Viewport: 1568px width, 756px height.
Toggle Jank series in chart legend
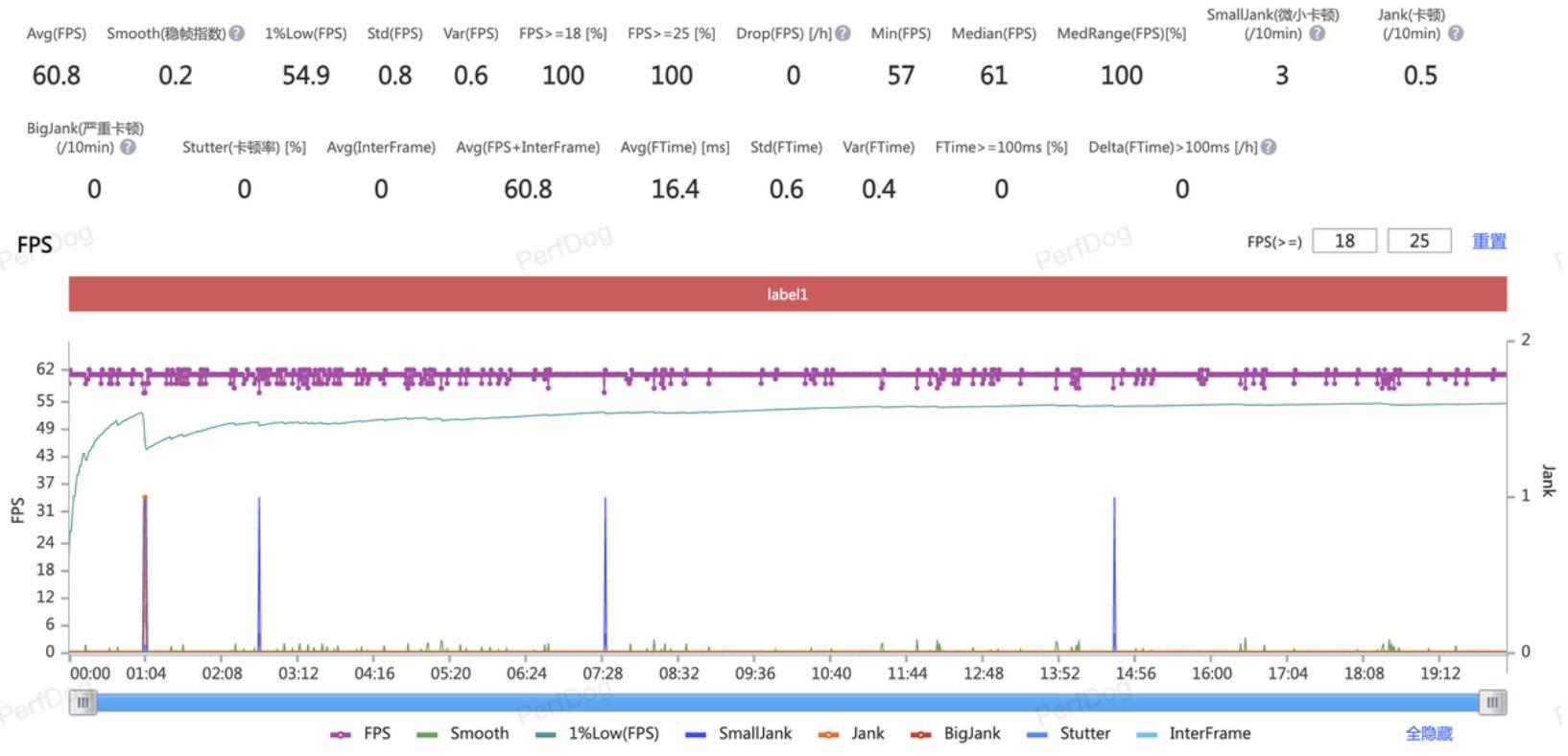pos(851,734)
